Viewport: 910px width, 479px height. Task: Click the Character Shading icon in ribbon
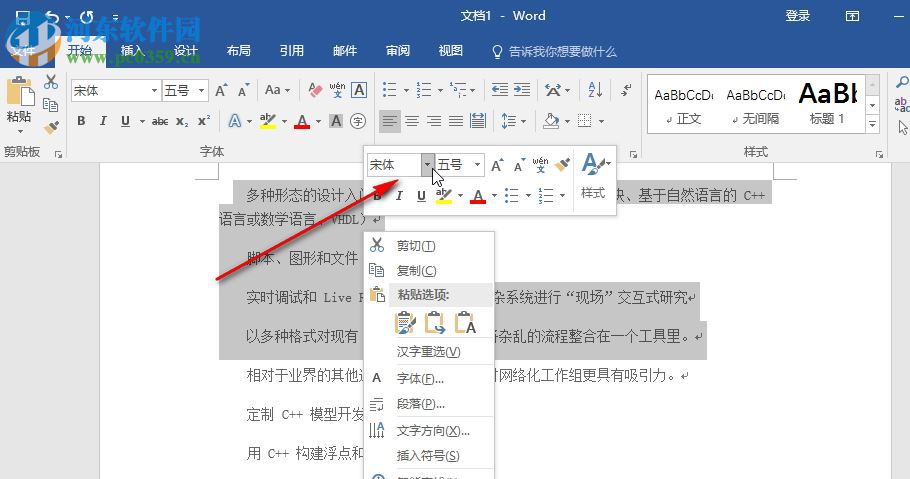click(x=336, y=121)
